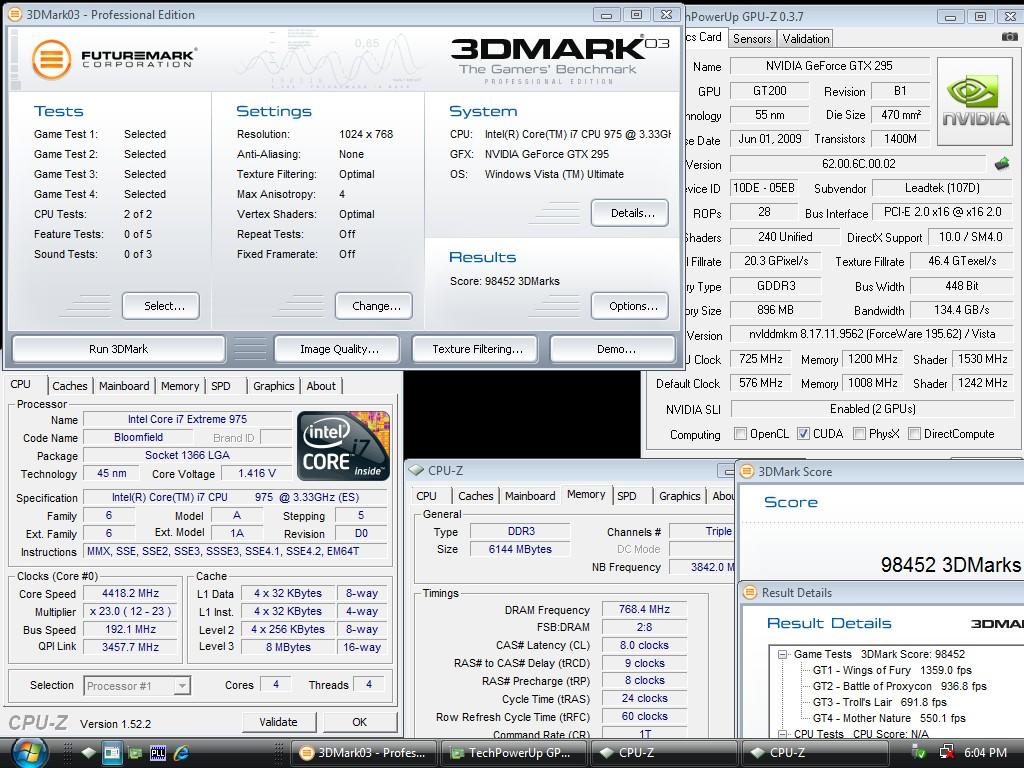
Task: Click the Core Speed 4418.2 MHz value
Action: [x=131, y=594]
